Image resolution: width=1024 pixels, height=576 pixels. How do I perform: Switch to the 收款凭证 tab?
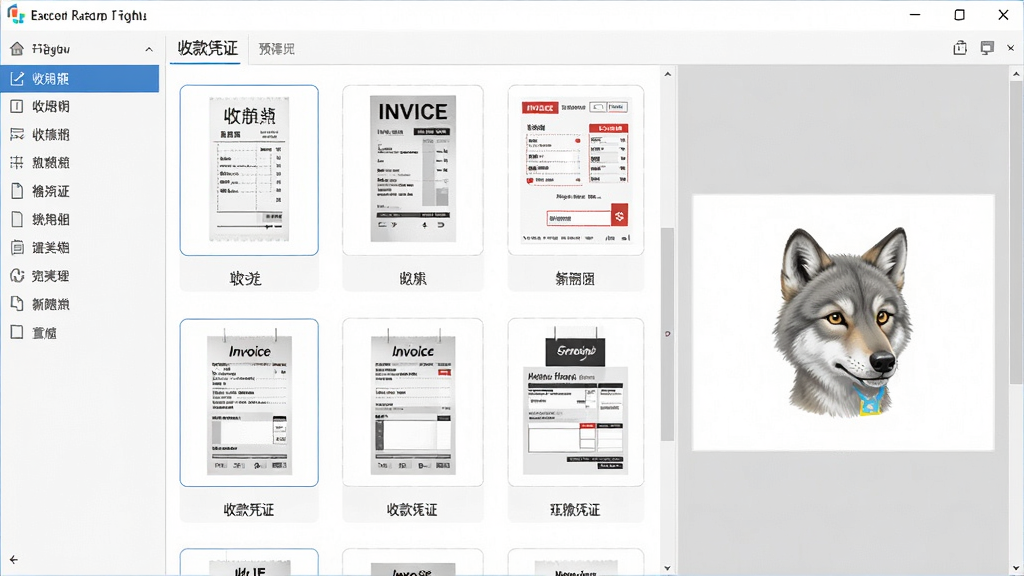click(x=208, y=48)
